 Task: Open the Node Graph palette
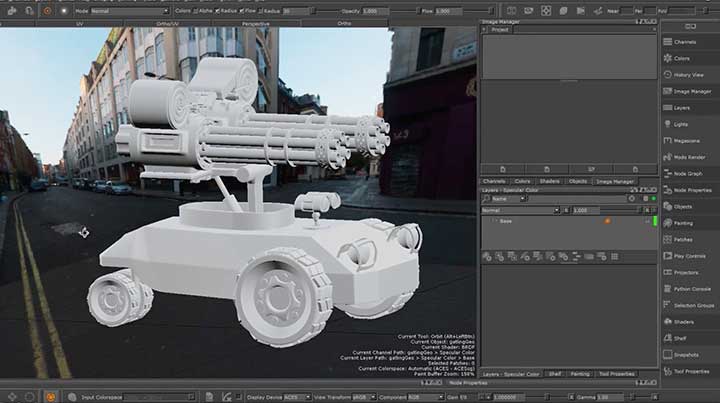tap(687, 174)
